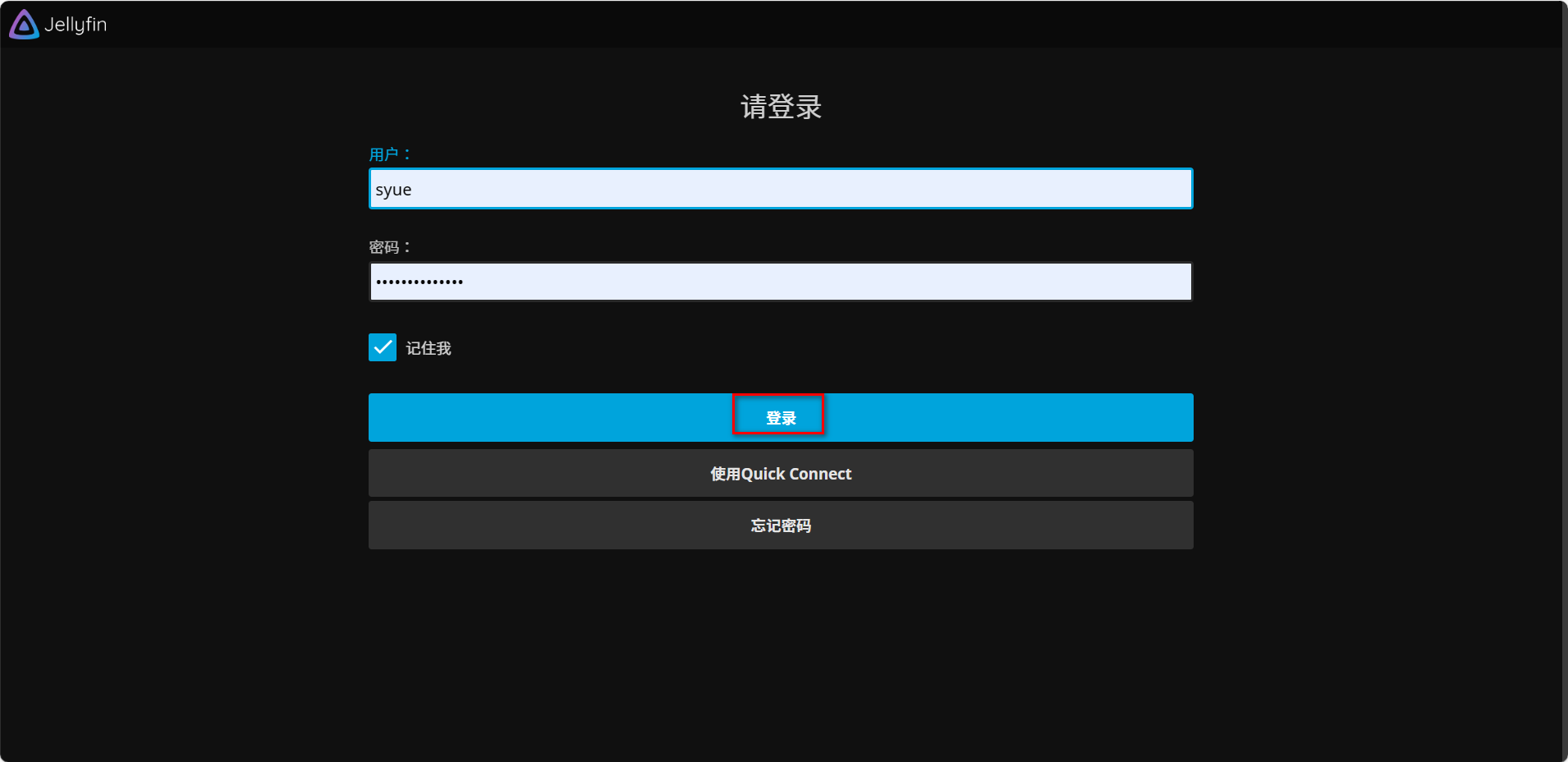Open 使用Quick Connect login option

[x=780, y=474]
